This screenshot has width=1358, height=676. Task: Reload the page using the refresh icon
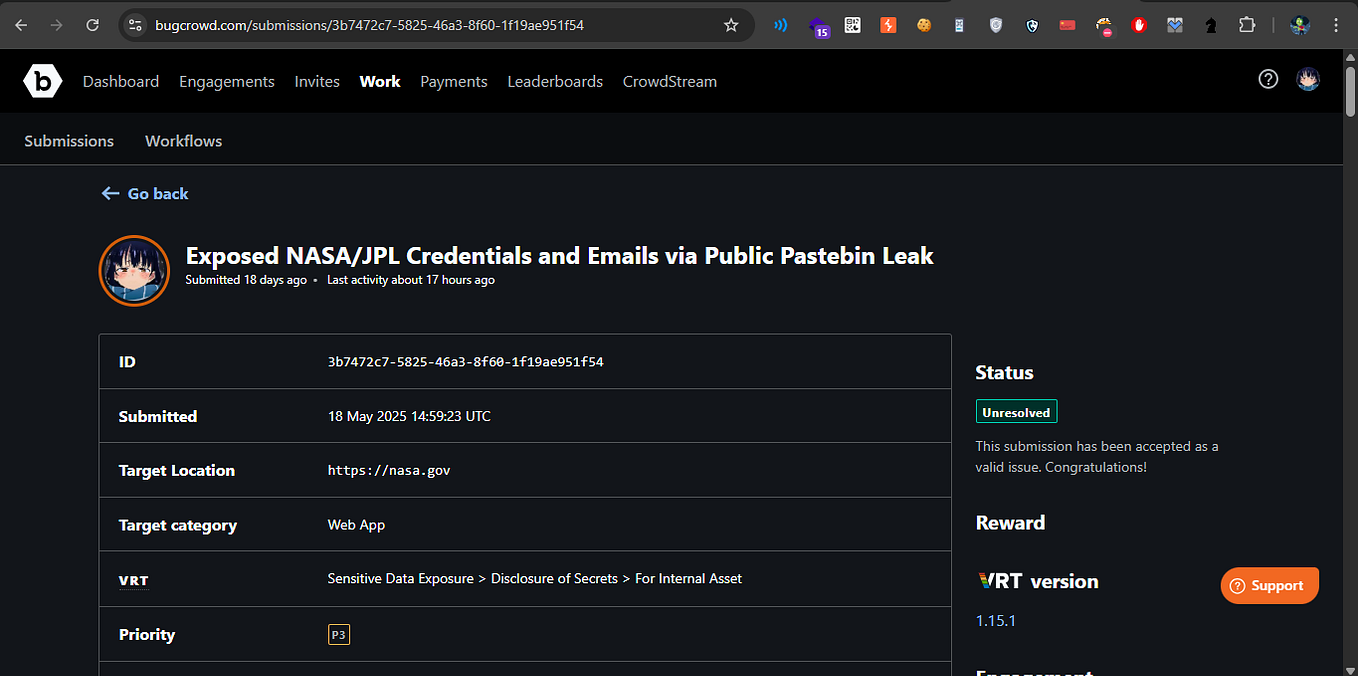[92, 25]
